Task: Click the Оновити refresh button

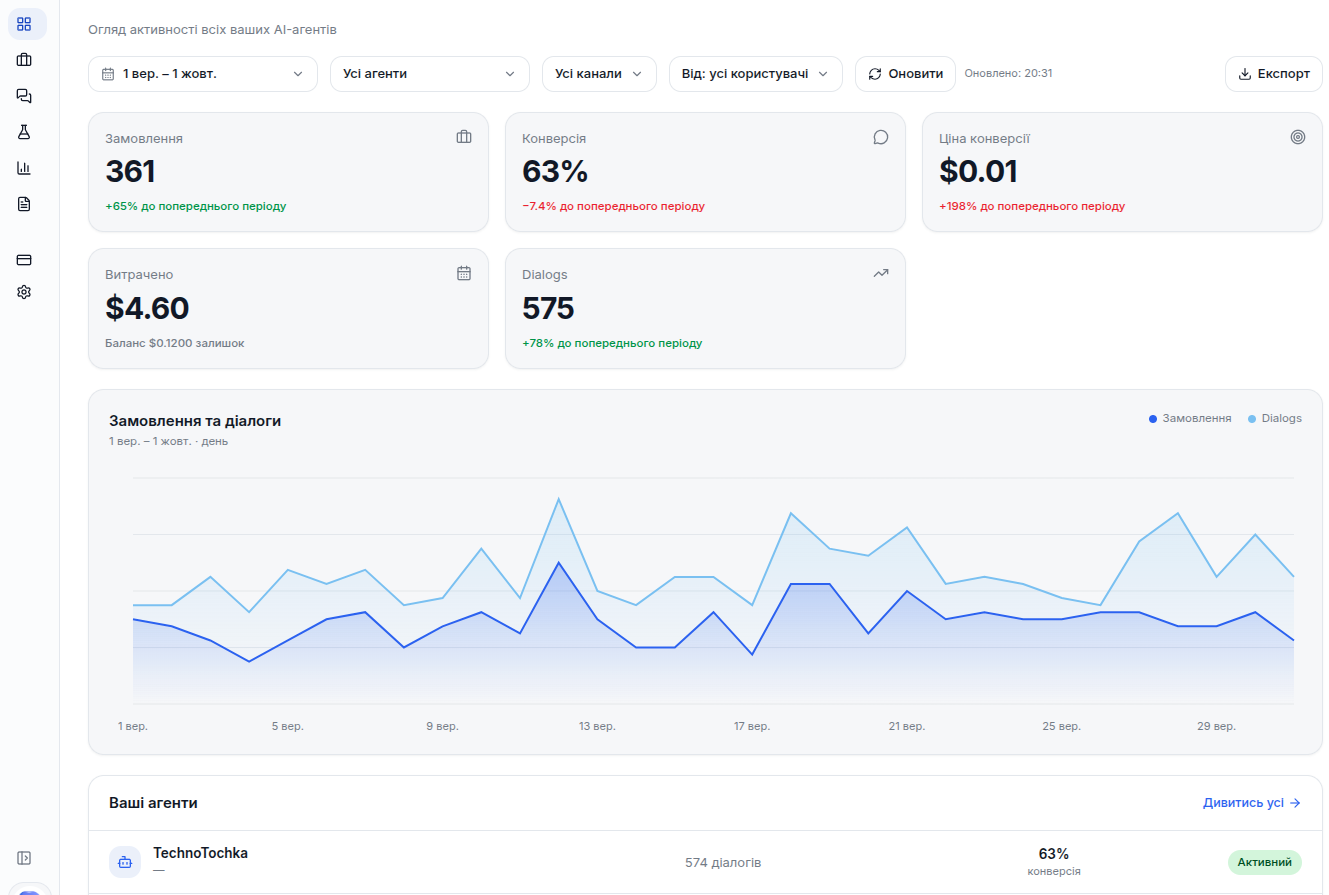Action: 905,74
